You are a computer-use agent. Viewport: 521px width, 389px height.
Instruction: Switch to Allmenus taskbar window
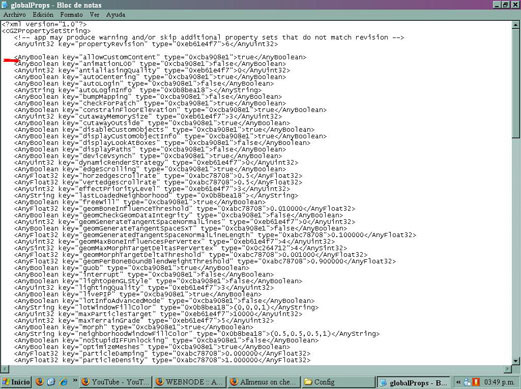(263, 382)
